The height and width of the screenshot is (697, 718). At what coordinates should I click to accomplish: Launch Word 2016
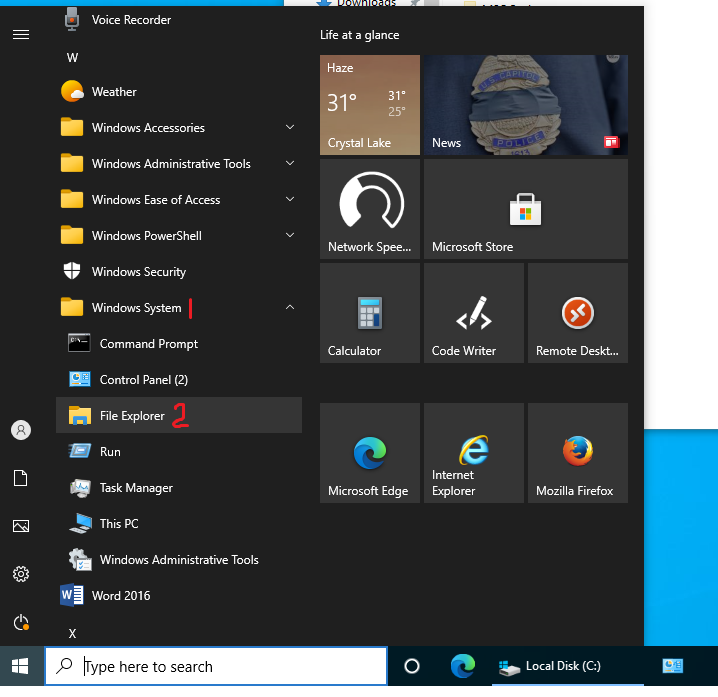point(179,595)
